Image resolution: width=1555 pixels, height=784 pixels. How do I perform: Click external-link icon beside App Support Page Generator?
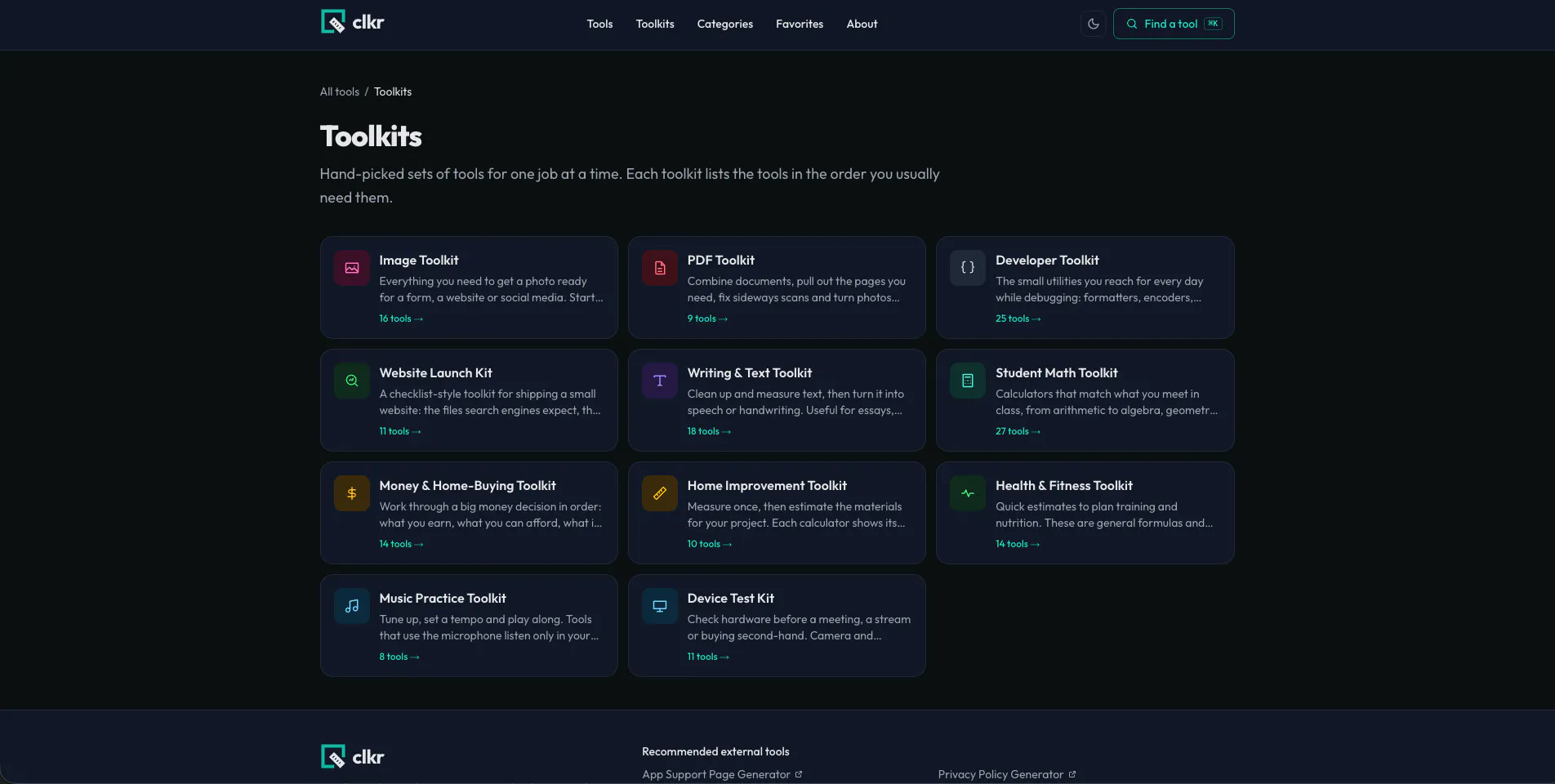click(x=799, y=774)
